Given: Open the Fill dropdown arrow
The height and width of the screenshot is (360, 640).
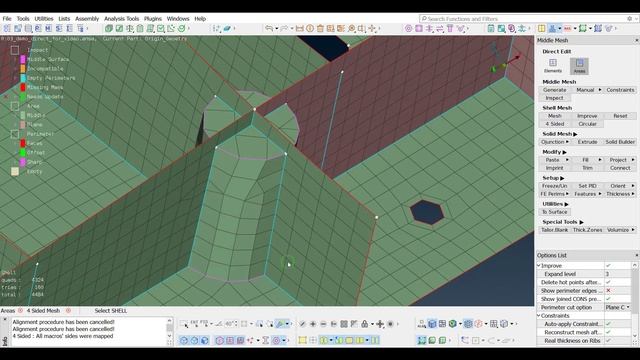Looking at the screenshot, I should [600, 160].
